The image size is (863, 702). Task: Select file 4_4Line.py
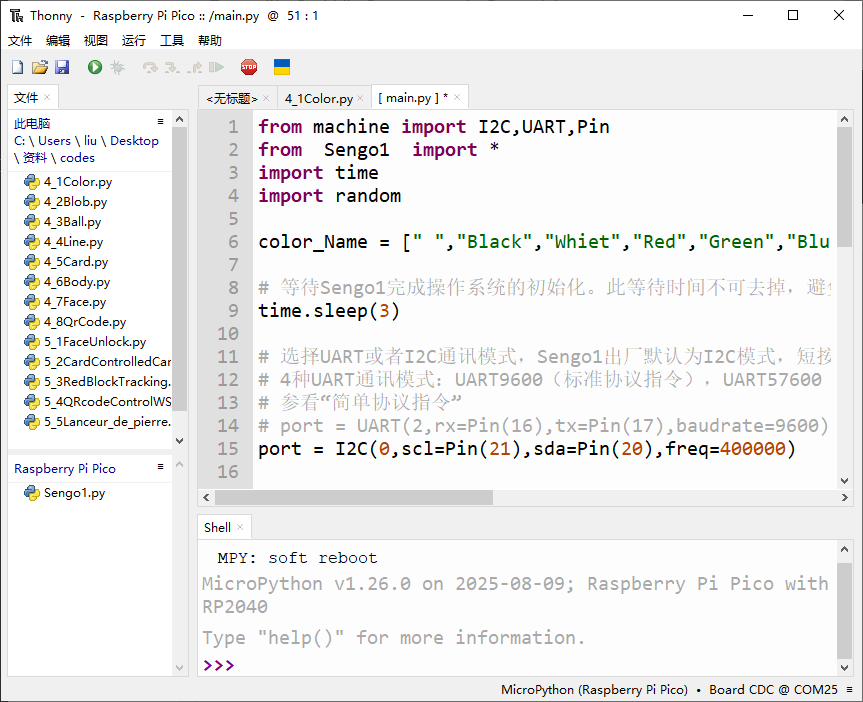point(74,242)
